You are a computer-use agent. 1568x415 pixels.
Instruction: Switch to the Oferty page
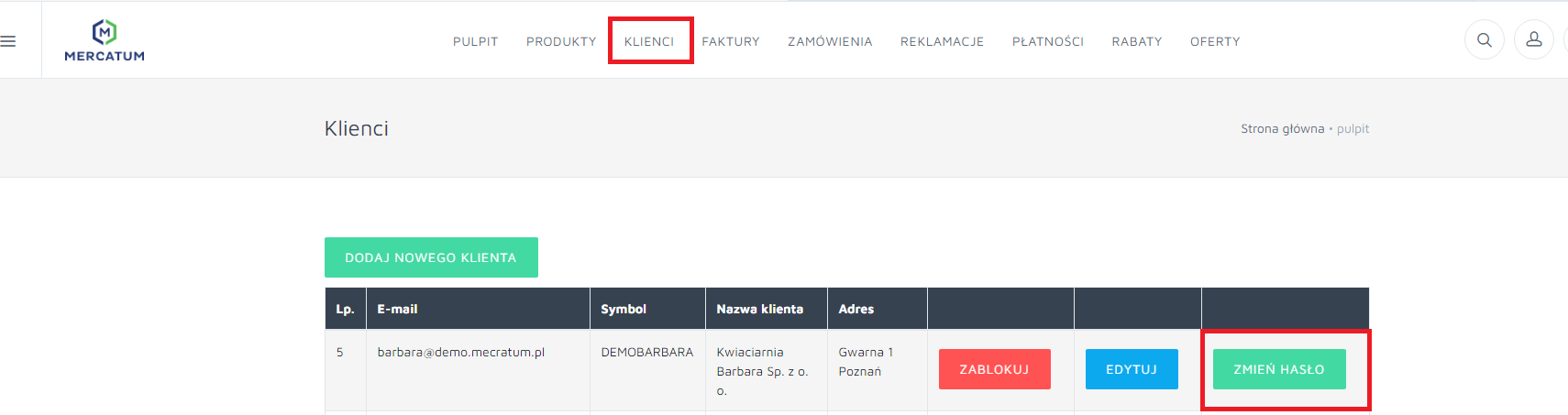(1215, 42)
